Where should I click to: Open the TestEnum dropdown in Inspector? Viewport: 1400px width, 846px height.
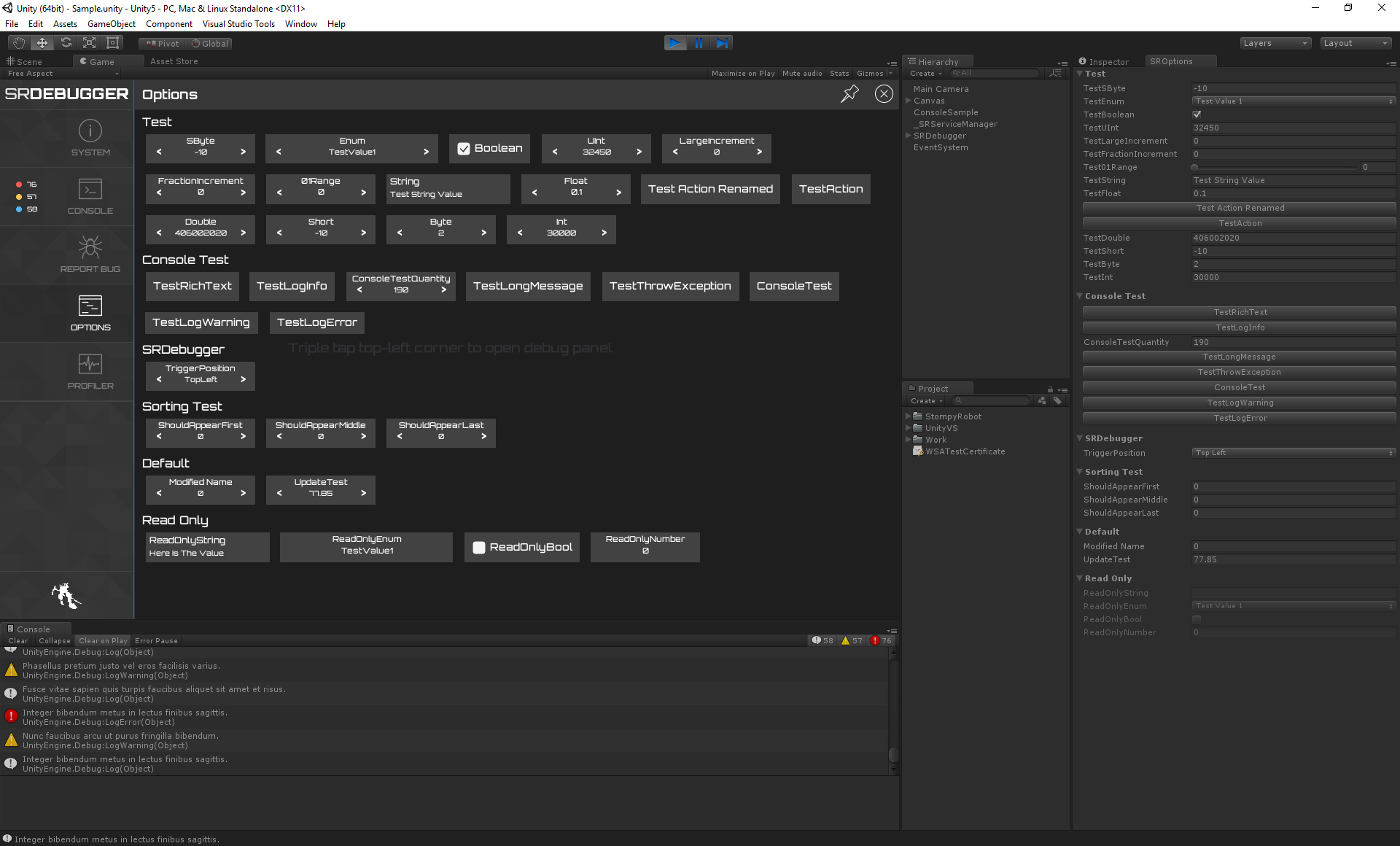point(1294,101)
